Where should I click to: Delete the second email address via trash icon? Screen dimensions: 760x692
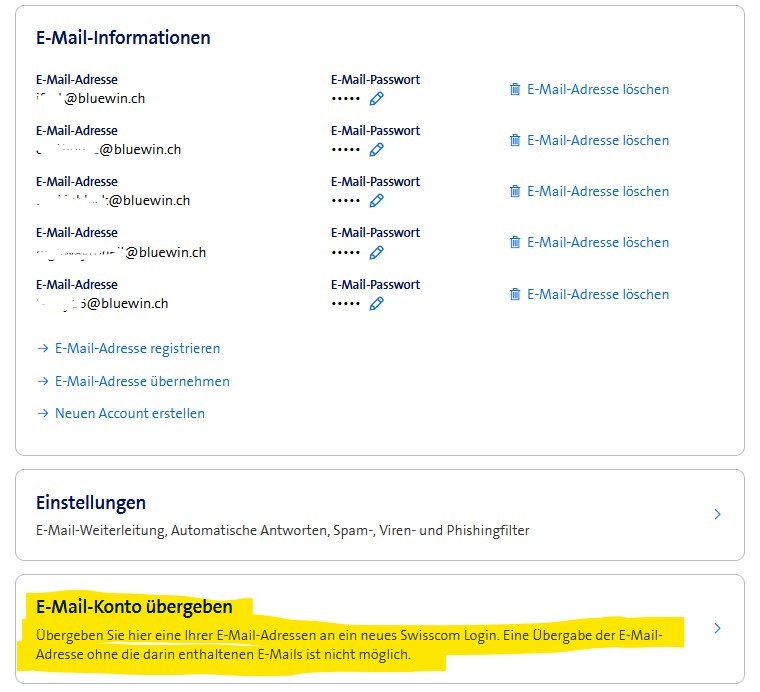point(515,140)
